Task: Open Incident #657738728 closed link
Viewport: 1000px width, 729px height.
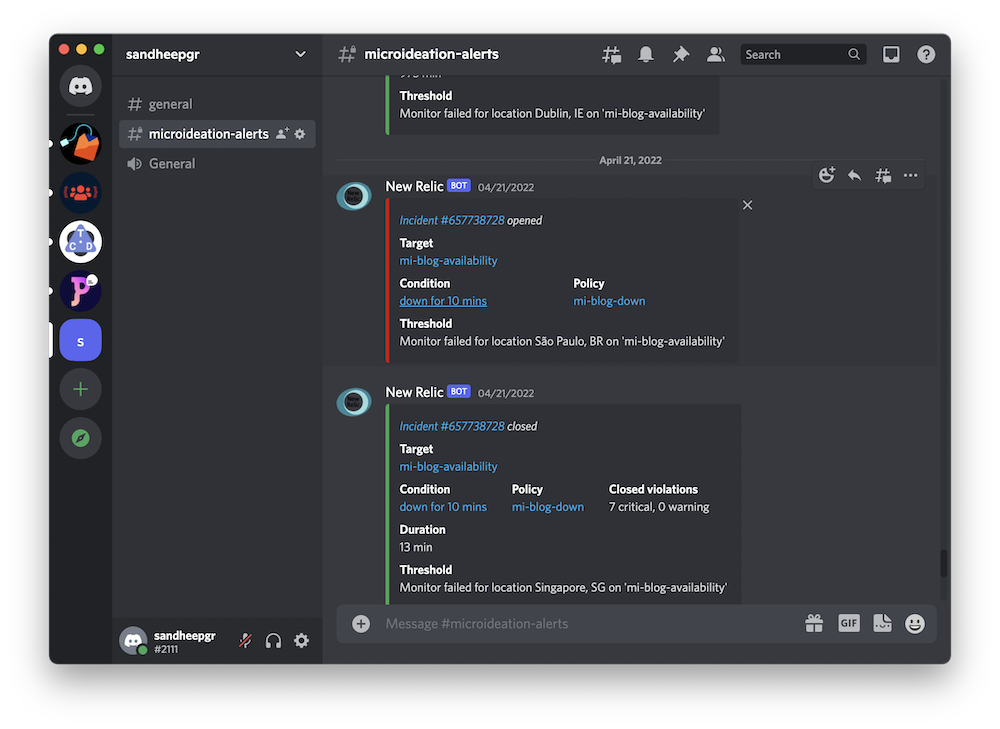Action: coord(452,427)
